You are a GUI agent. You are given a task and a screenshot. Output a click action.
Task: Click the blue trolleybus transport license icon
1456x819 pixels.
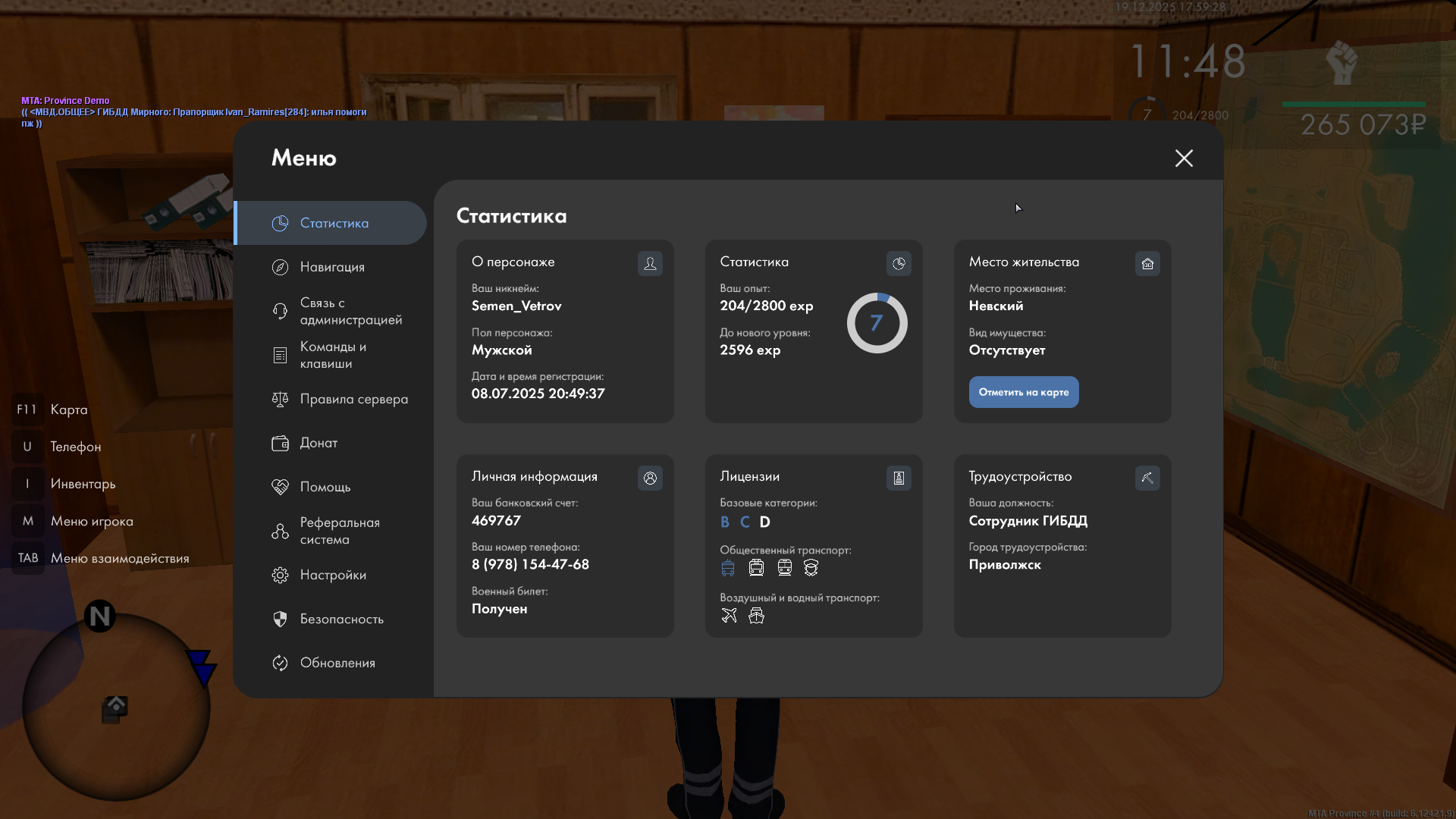pyautogui.click(x=728, y=568)
